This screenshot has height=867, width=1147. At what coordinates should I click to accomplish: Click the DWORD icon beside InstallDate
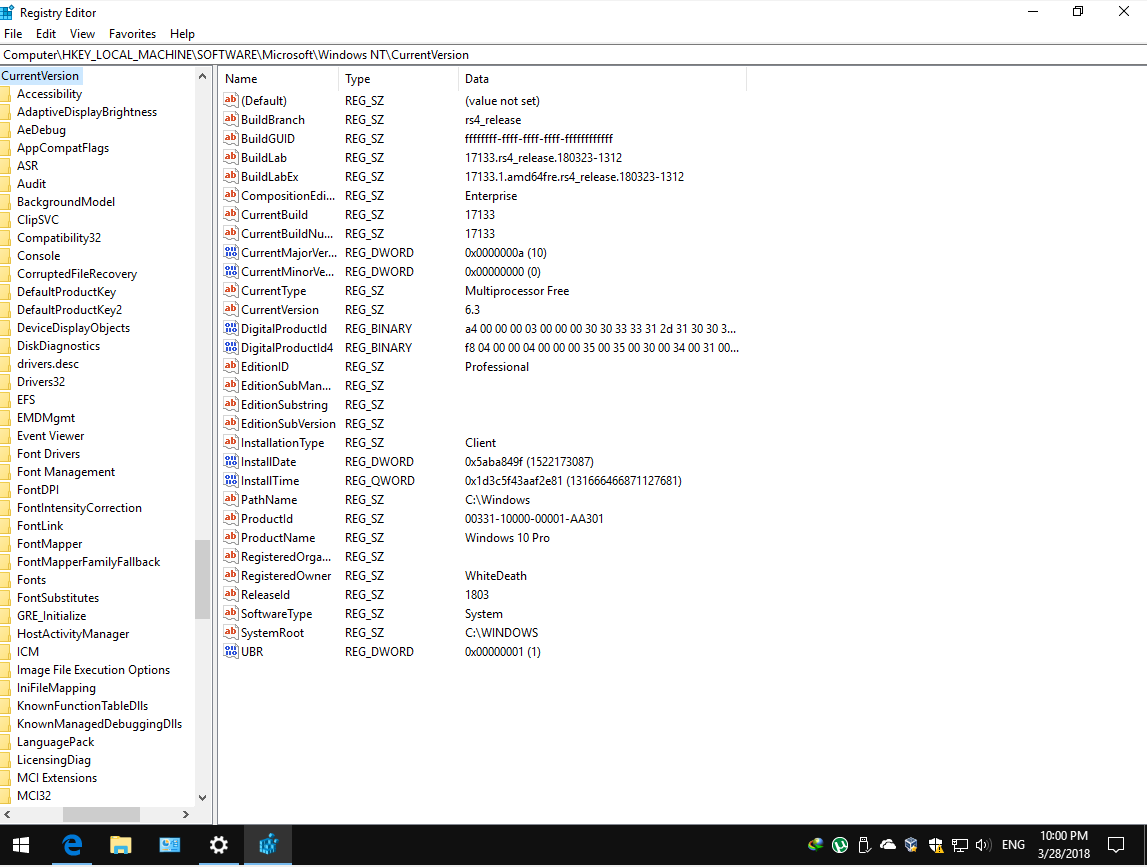tap(231, 462)
